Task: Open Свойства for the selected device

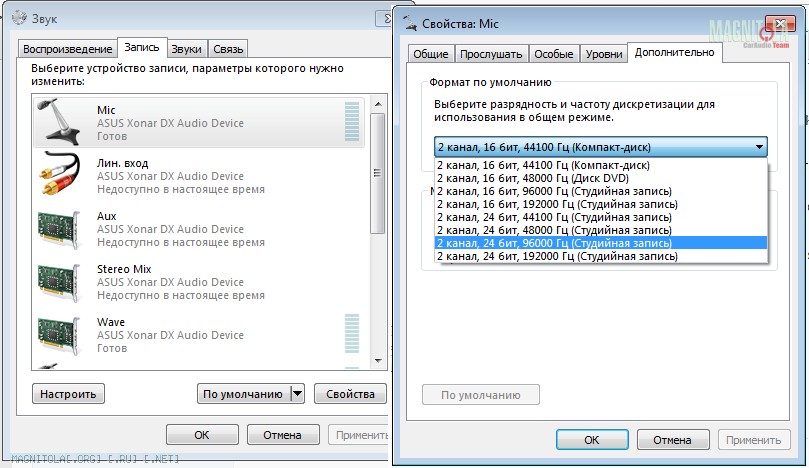Action: tap(350, 394)
